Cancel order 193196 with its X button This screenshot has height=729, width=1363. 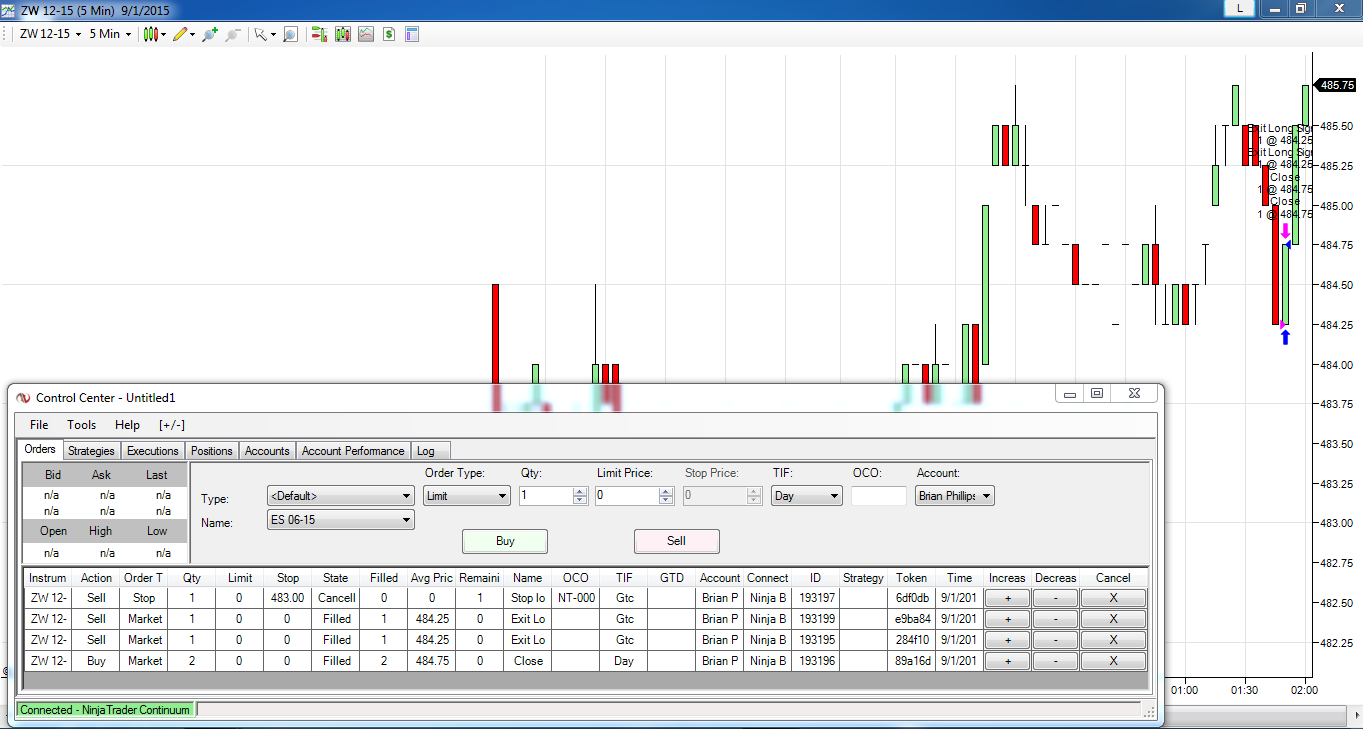[x=1113, y=661]
